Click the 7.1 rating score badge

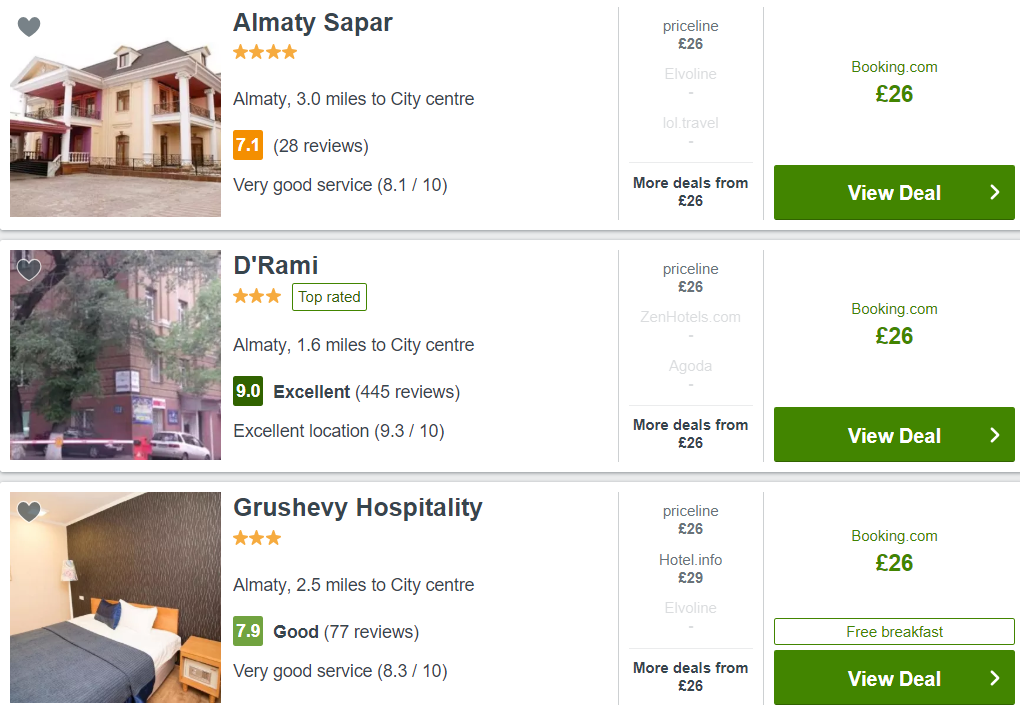(248, 145)
